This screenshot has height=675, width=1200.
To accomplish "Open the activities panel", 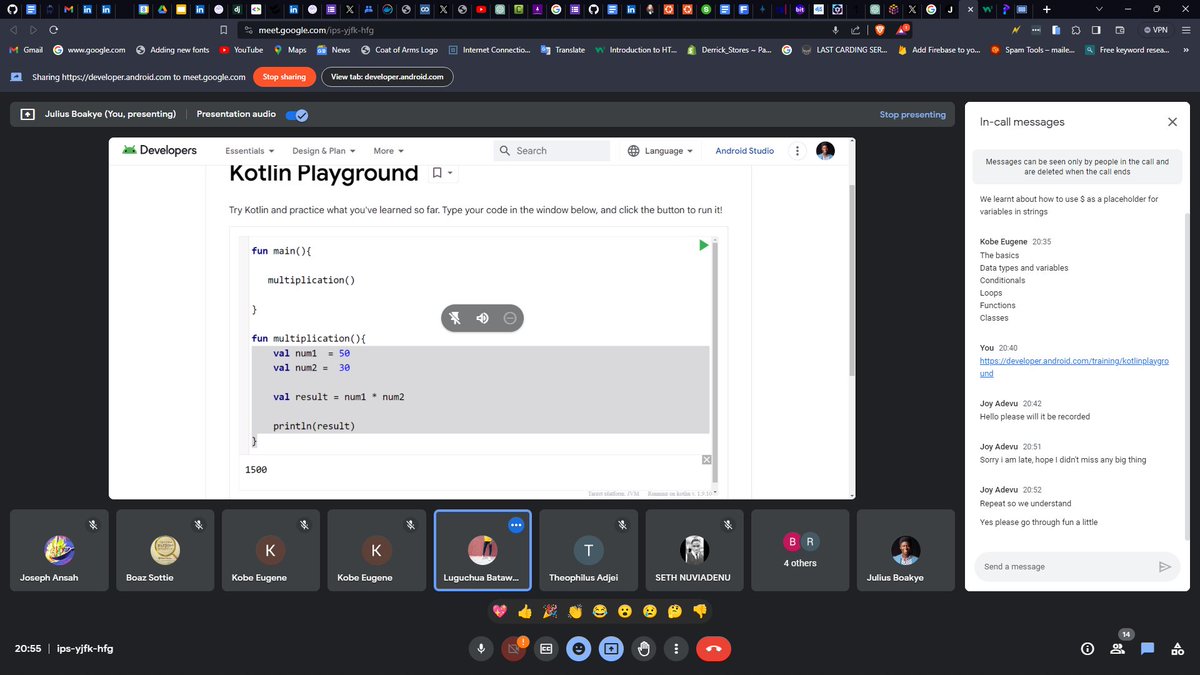I will pyautogui.click(x=1176, y=649).
